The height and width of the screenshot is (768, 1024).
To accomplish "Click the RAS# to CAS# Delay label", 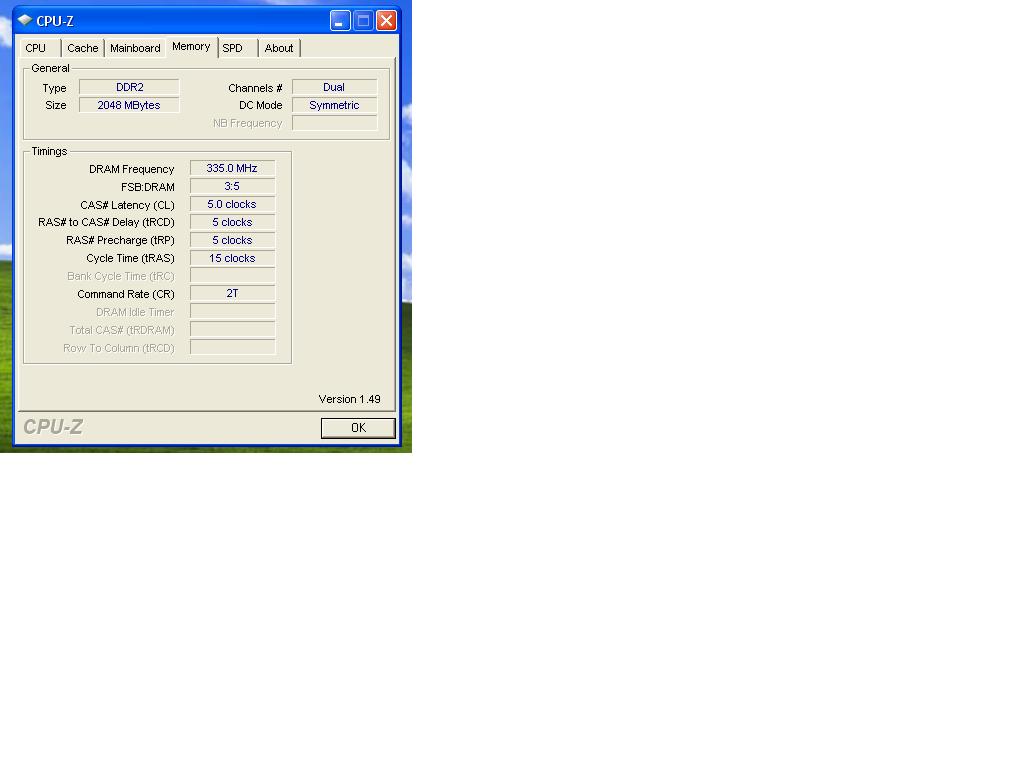I will pyautogui.click(x=106, y=223).
